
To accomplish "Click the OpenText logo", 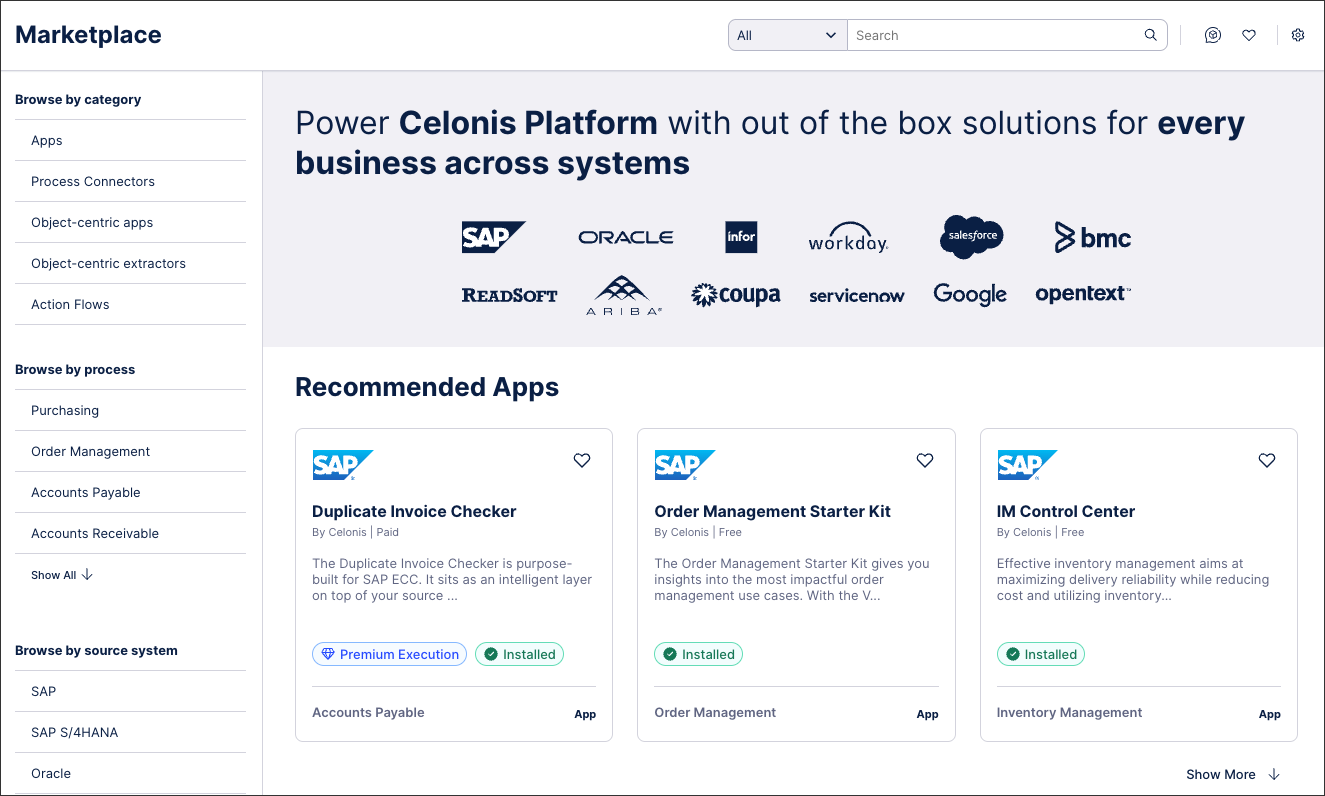I will [1083, 294].
